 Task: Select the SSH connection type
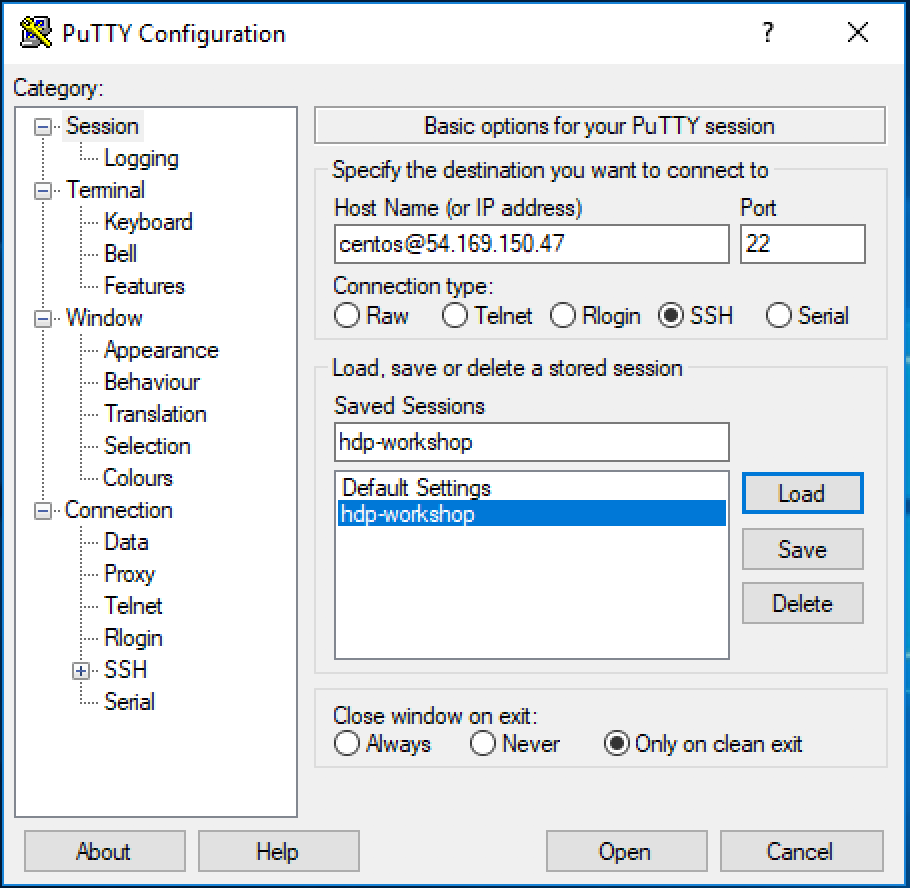pyautogui.click(x=670, y=316)
